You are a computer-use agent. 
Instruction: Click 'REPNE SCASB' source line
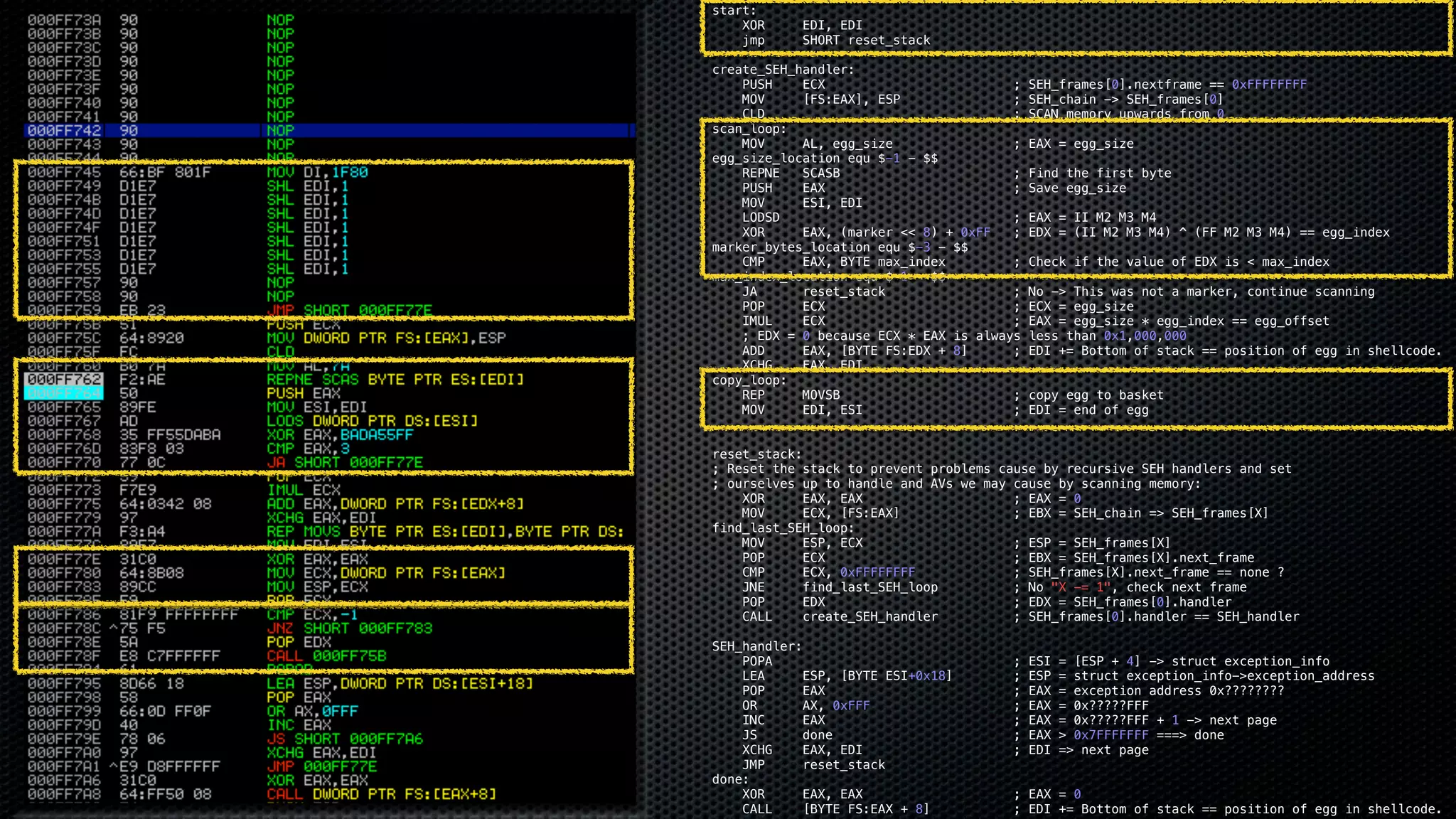coord(791,173)
